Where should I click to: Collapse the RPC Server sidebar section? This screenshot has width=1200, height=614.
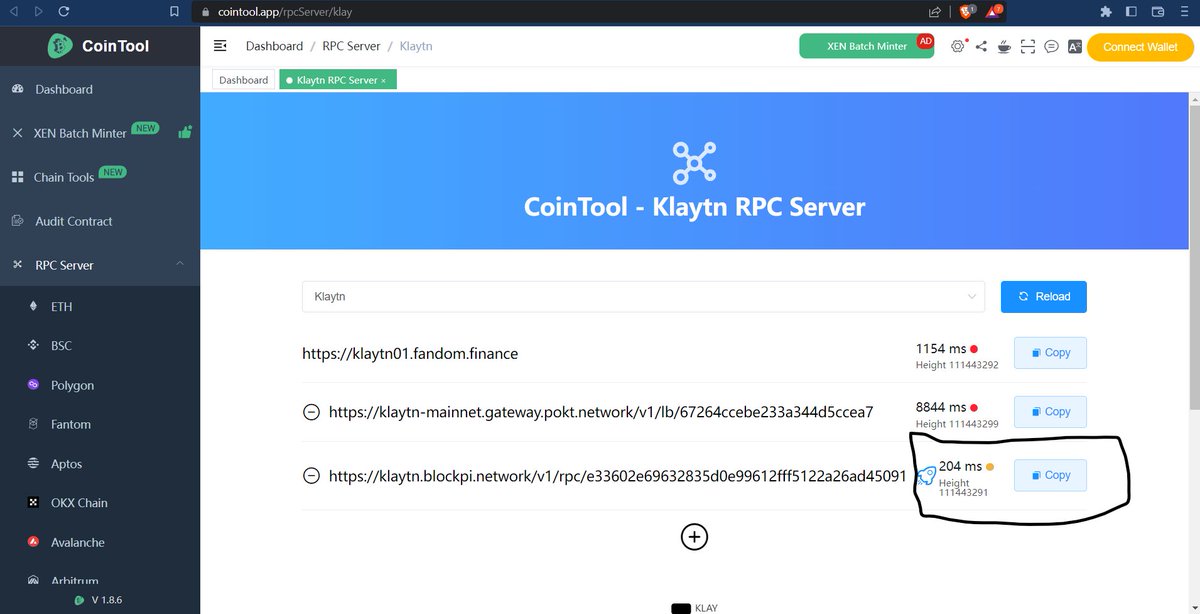click(180, 264)
